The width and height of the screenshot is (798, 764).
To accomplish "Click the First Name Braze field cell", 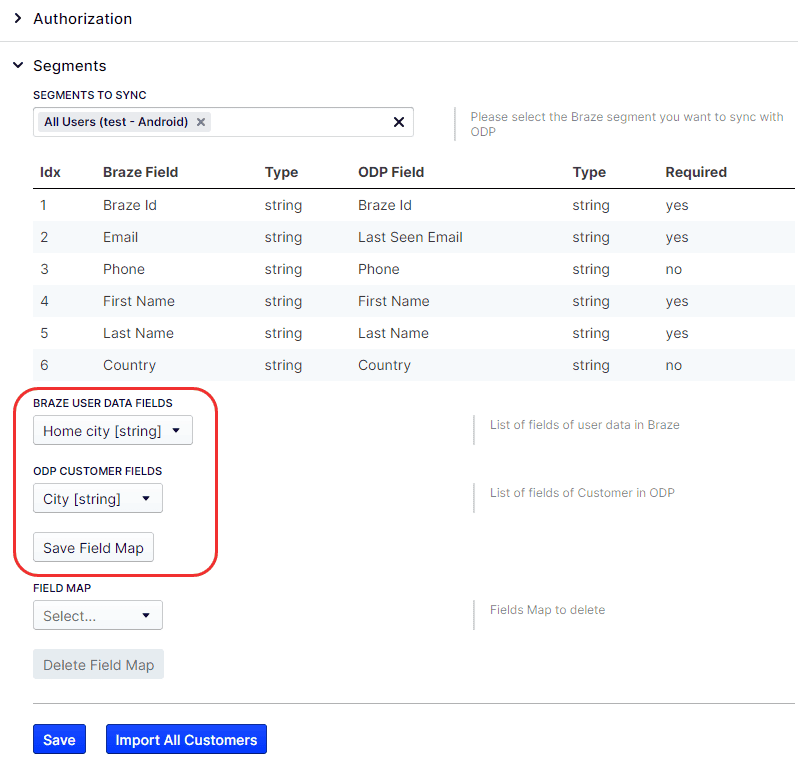I will click(139, 301).
